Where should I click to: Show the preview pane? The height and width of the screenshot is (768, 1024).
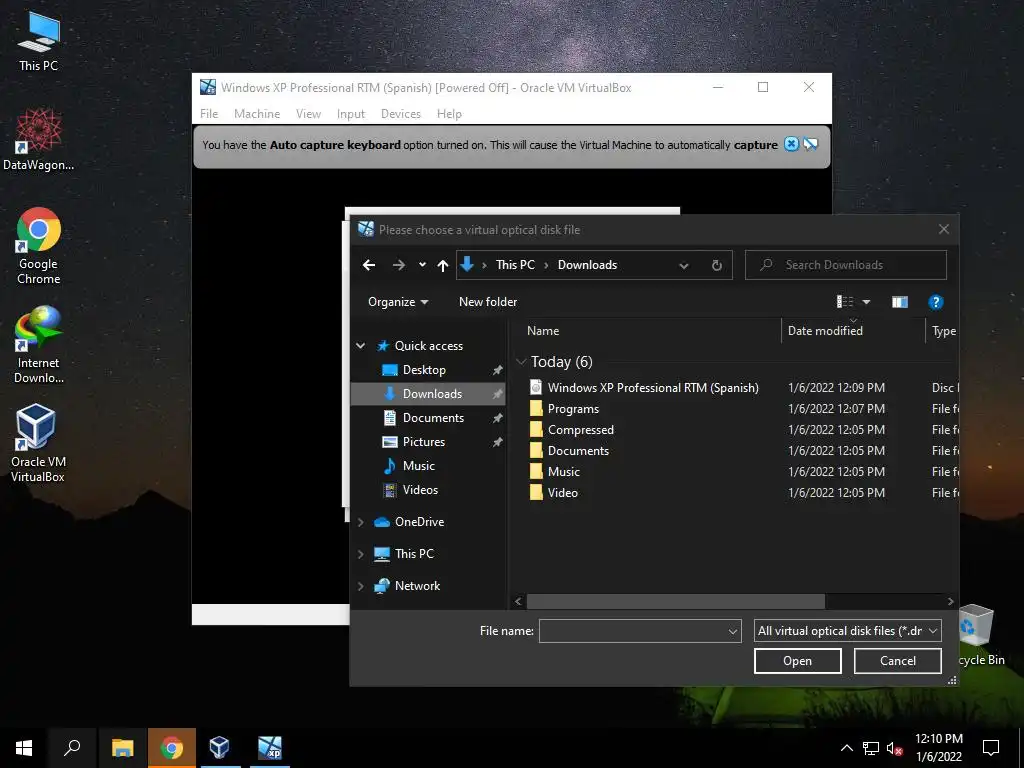[900, 302]
